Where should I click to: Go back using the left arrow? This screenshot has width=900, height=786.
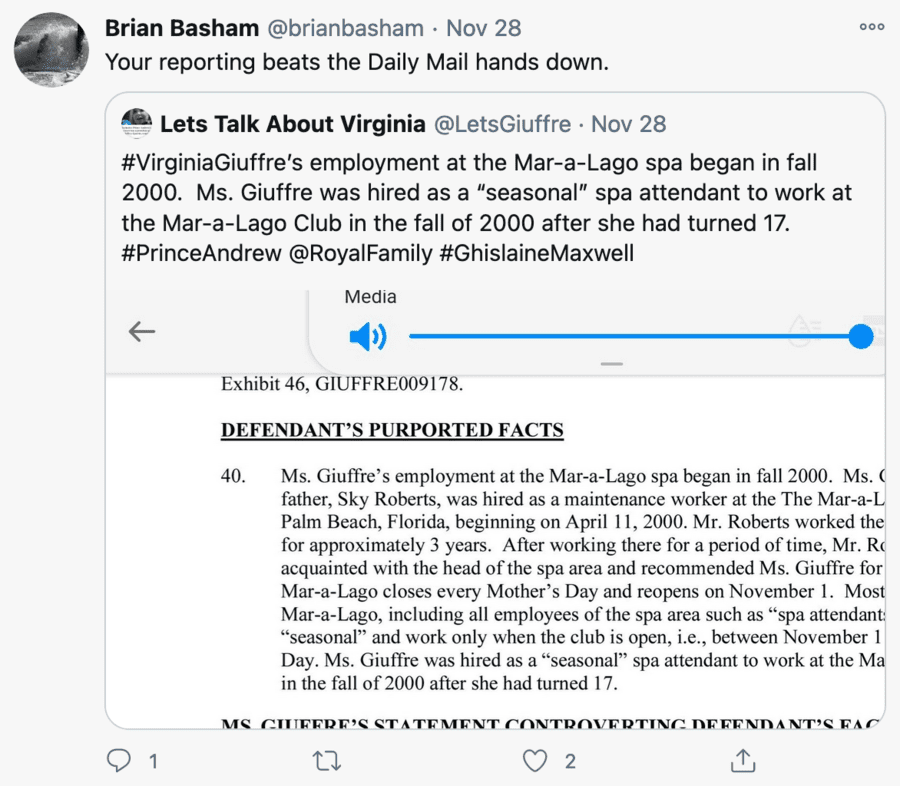tap(142, 332)
